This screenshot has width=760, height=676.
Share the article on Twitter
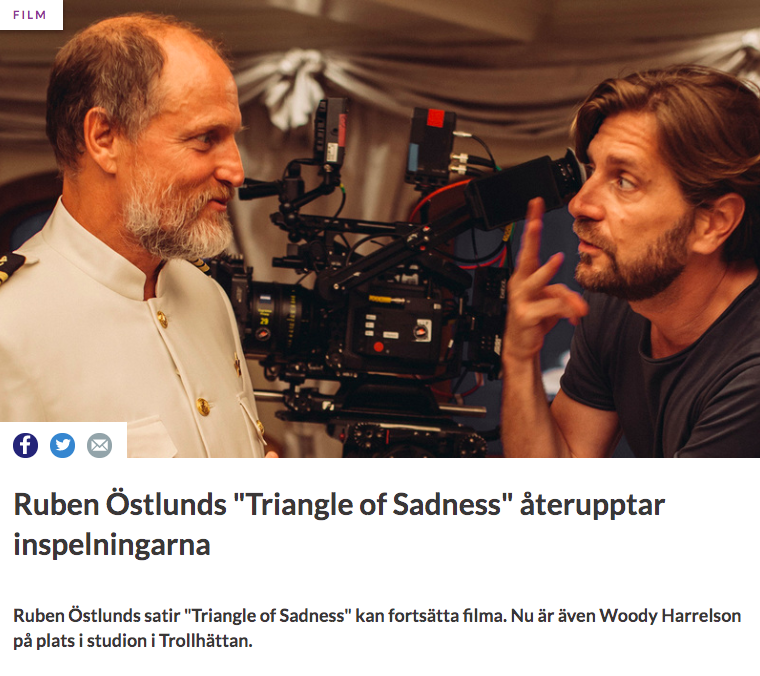[x=63, y=445]
